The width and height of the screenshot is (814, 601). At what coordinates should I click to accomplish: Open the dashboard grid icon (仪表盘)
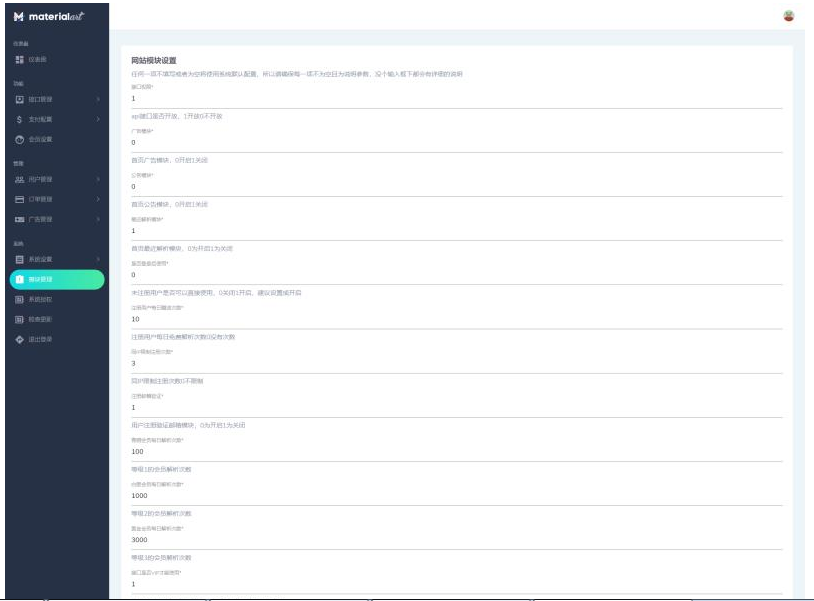[x=19, y=60]
